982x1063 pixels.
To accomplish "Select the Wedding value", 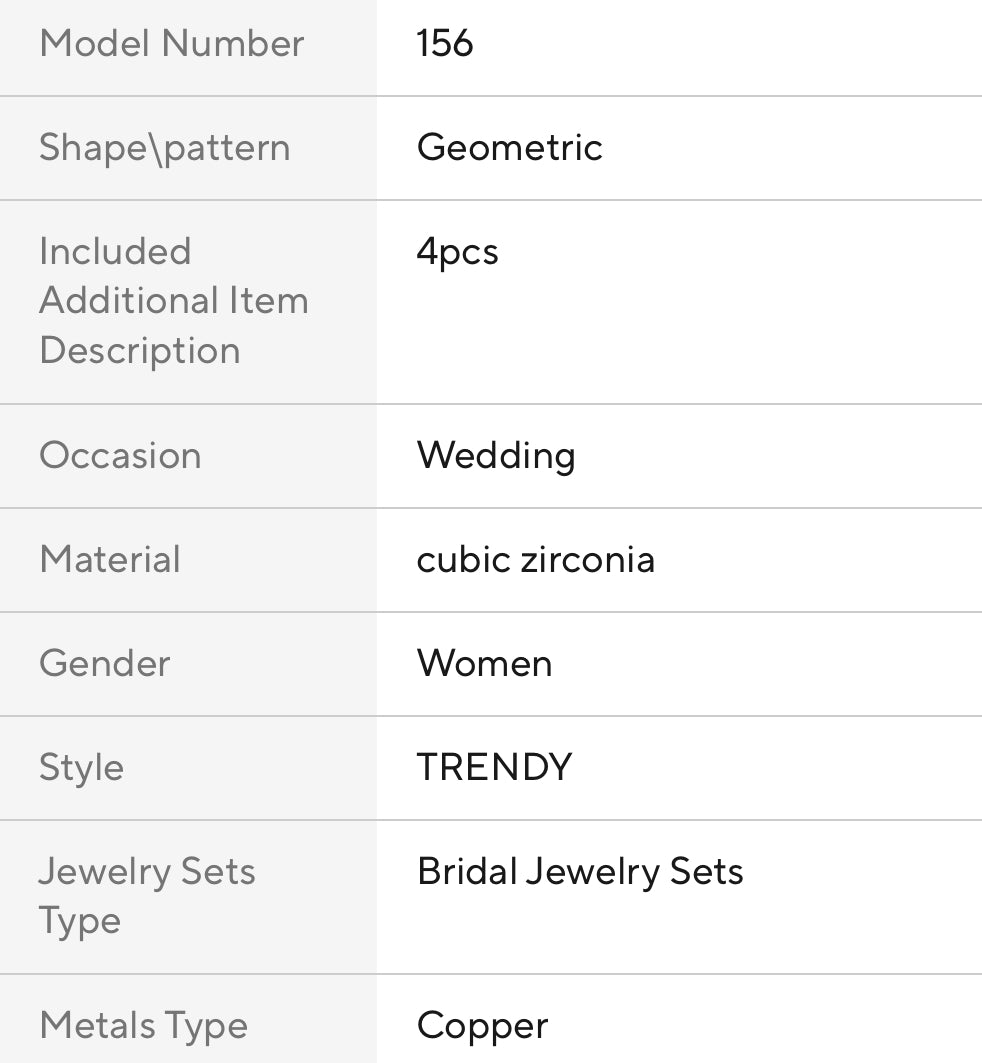I will point(496,456).
